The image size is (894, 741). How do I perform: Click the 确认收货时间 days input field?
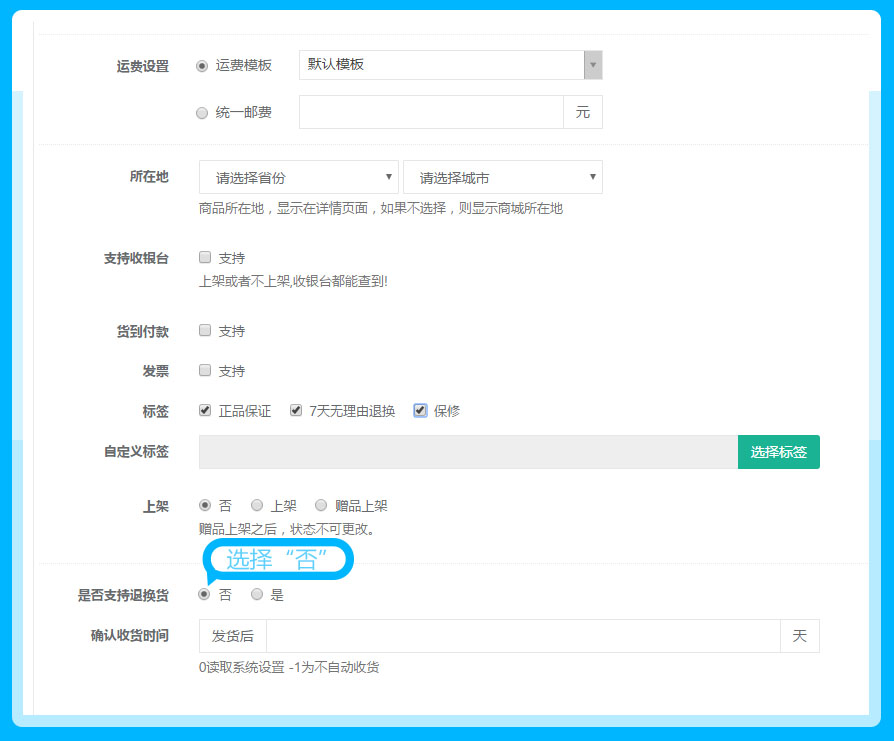(522, 636)
